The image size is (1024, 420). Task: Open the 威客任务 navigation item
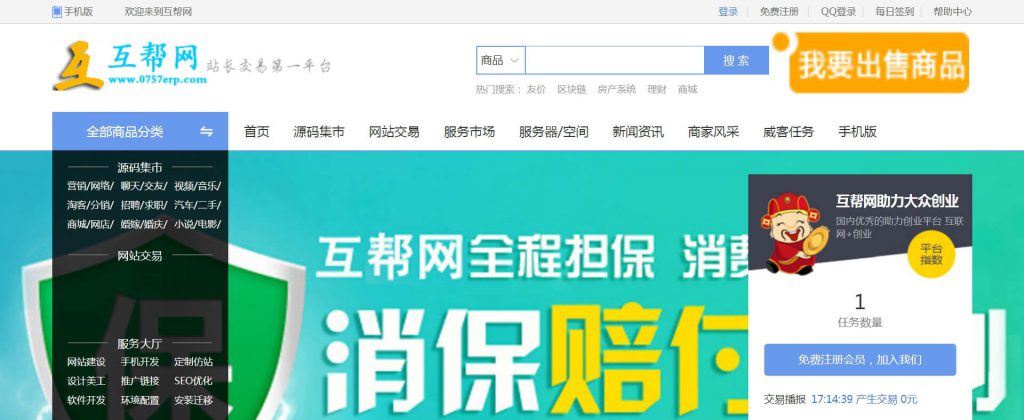(x=788, y=132)
